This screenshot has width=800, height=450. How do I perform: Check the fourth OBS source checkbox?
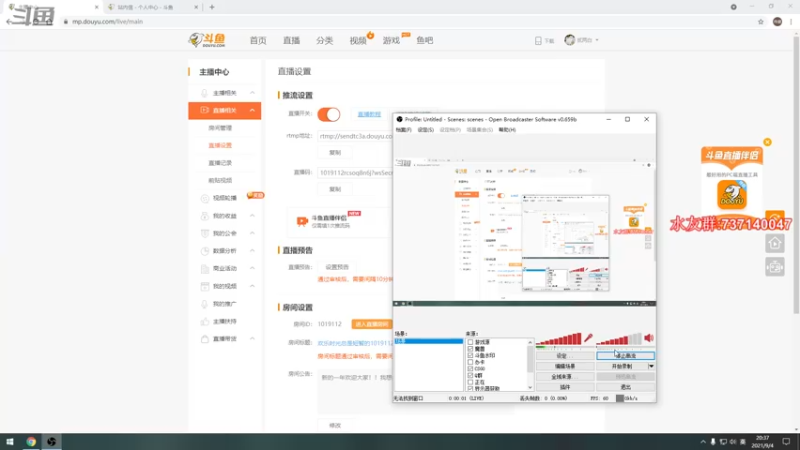(x=470, y=362)
